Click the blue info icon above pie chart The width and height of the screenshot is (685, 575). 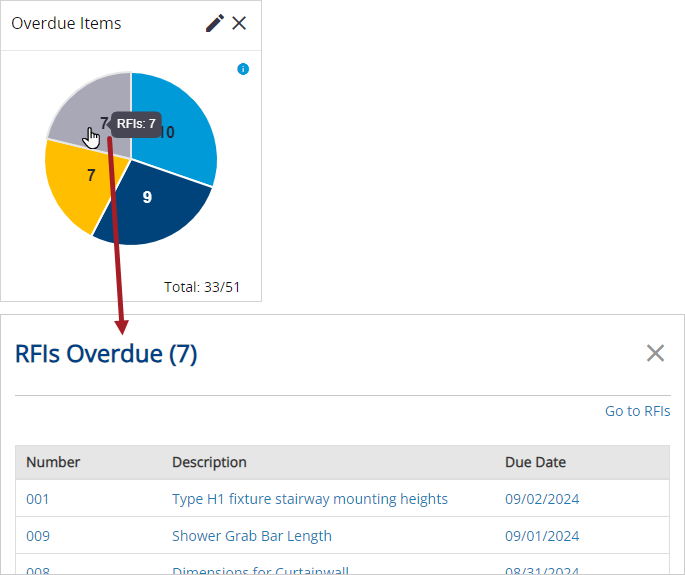click(x=243, y=69)
